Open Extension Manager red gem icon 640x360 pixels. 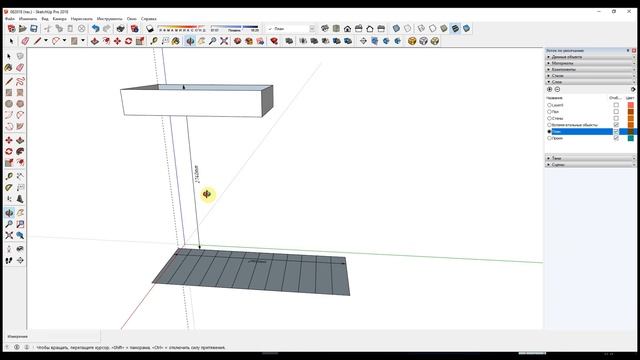(x=274, y=41)
